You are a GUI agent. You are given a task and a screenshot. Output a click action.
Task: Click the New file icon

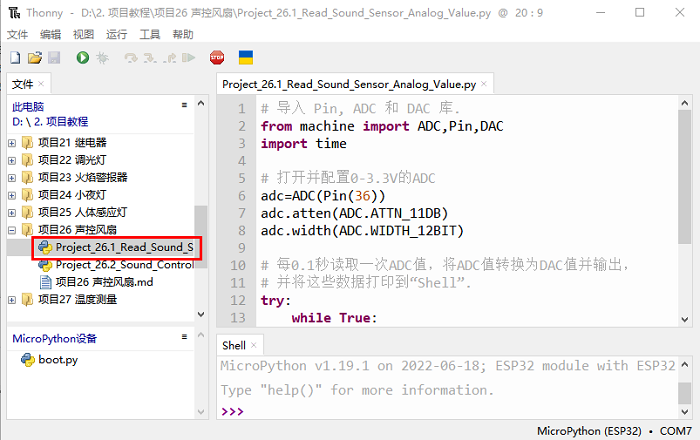[x=16, y=59]
